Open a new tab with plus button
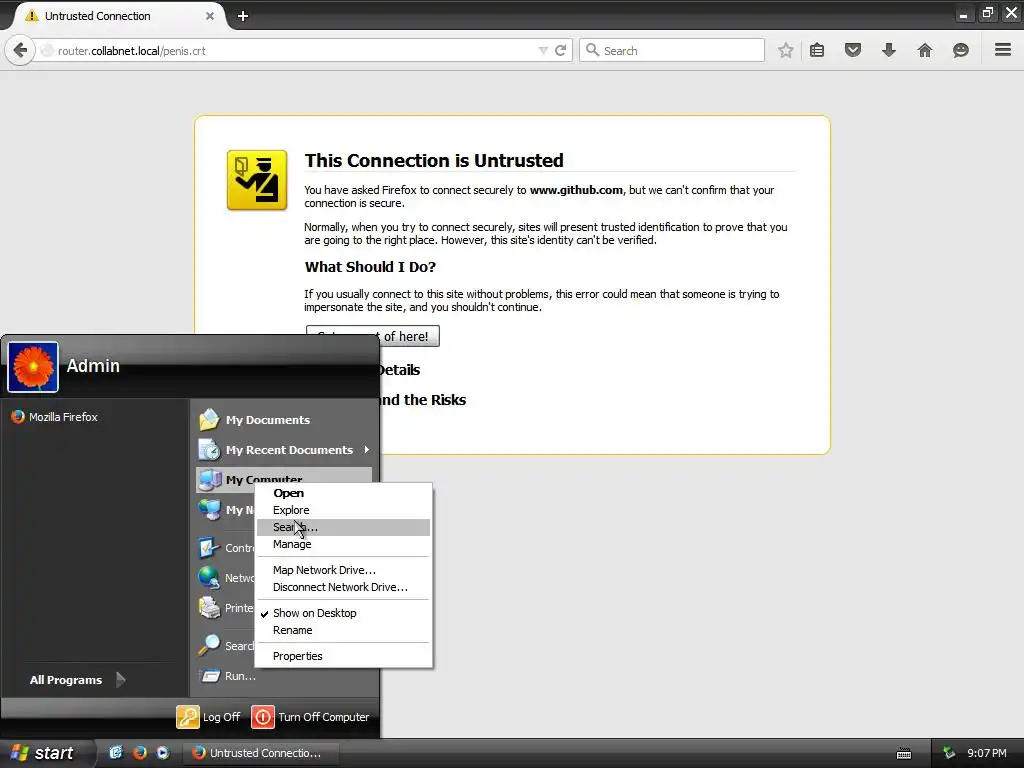Viewport: 1024px width, 768px height. pos(243,16)
